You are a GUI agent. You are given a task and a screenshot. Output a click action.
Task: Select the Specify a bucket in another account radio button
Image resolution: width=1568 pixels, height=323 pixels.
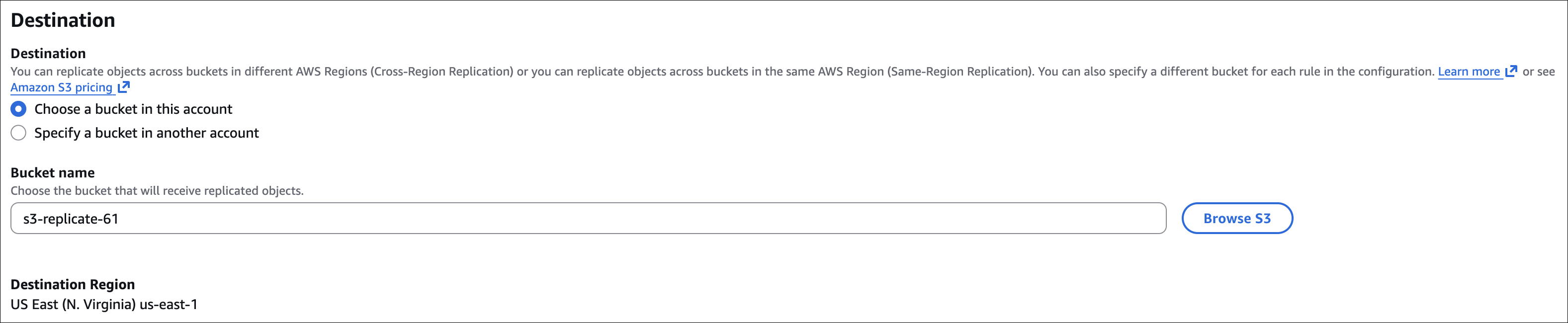pyautogui.click(x=19, y=133)
